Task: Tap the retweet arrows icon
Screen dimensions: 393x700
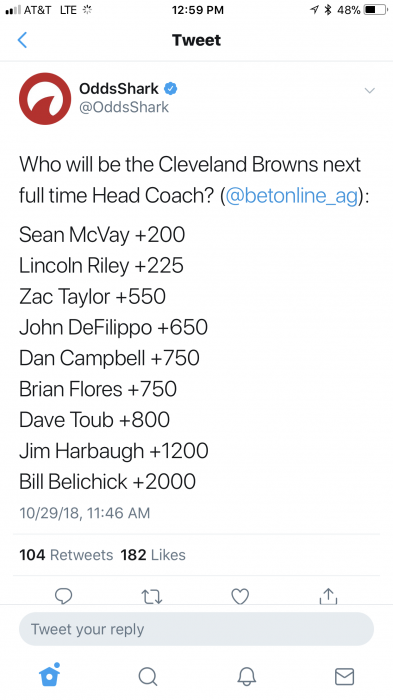Action: pos(152,596)
